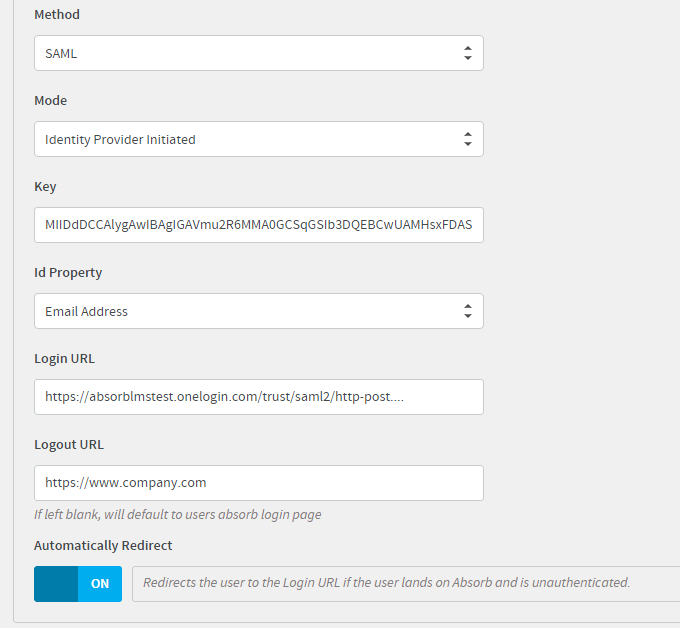The height and width of the screenshot is (628, 680).
Task: Click the Mode field label
Action: [51, 101]
